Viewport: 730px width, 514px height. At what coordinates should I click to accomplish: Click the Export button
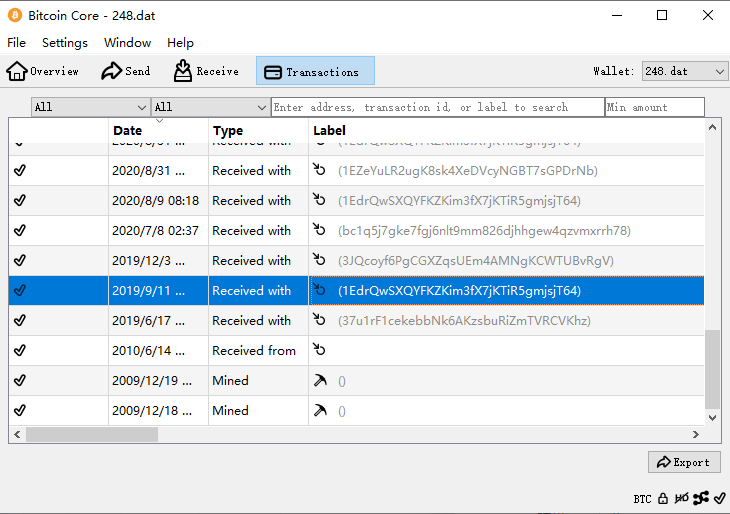tap(684, 462)
